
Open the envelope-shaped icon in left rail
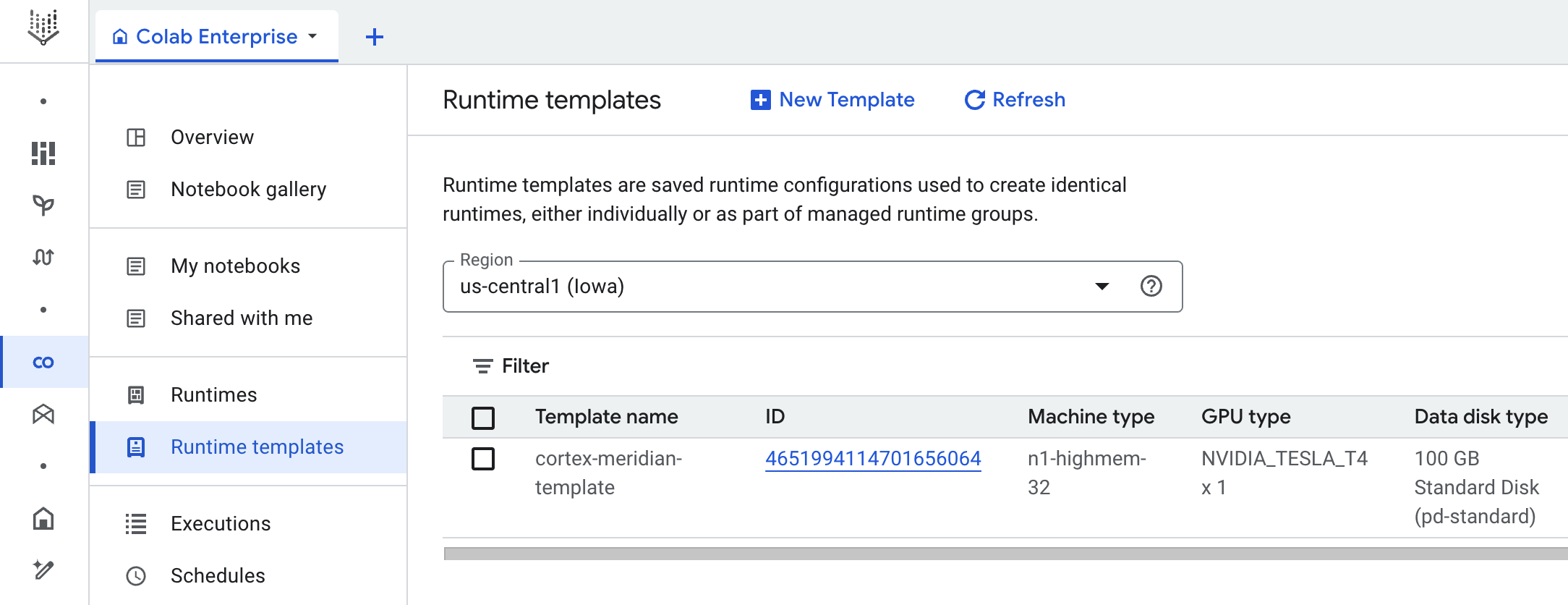(x=43, y=414)
